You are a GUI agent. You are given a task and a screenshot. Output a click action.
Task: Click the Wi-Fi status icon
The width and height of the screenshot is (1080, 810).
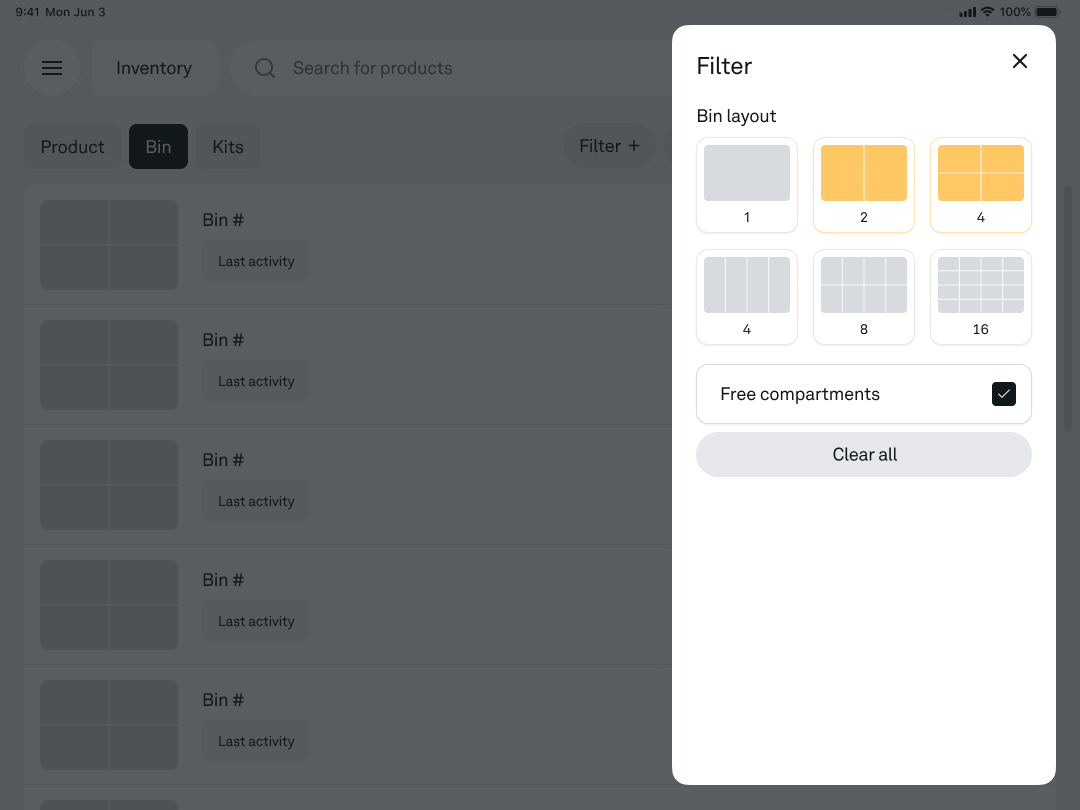[987, 12]
